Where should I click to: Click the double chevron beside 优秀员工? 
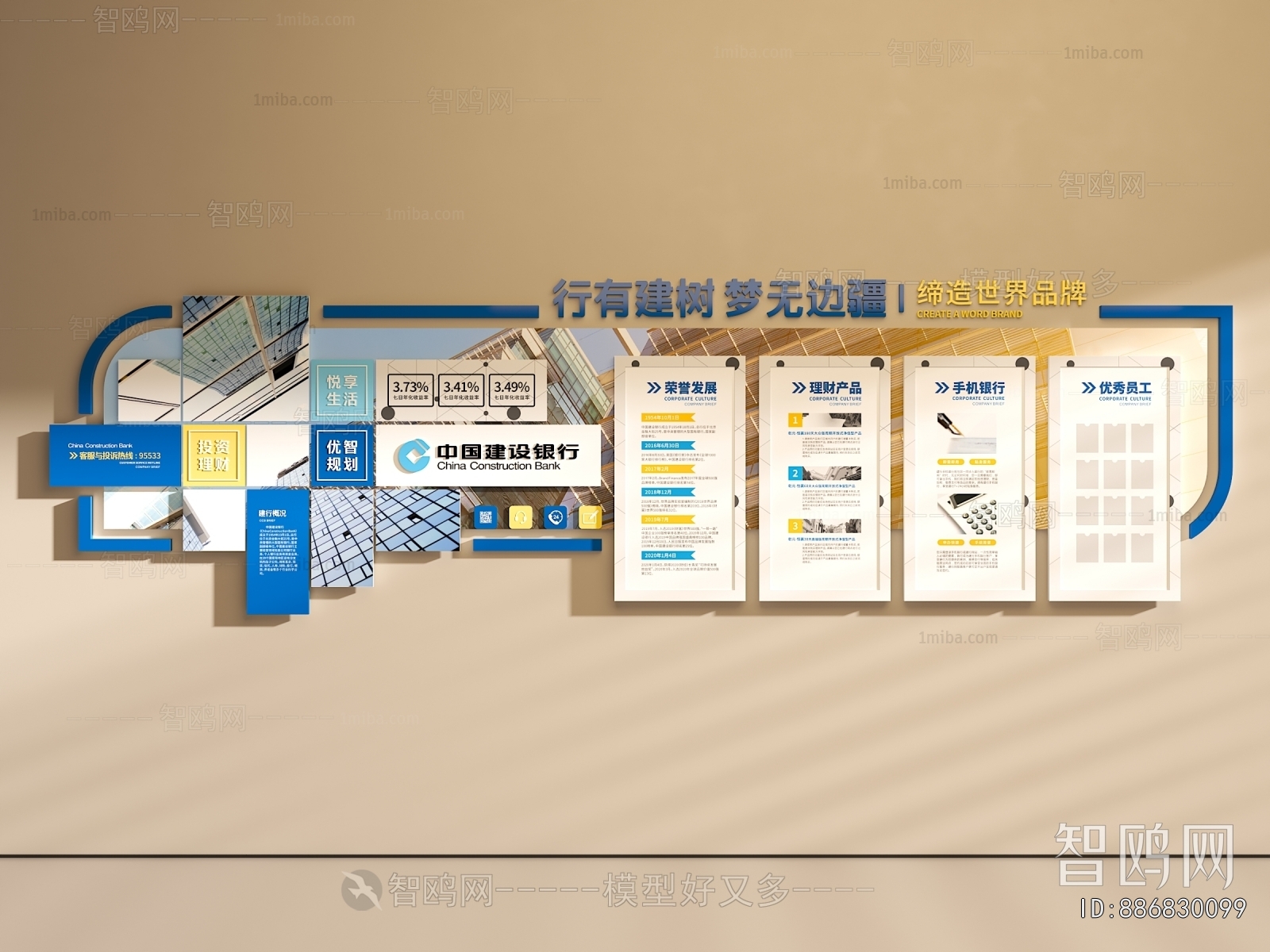point(1088,388)
